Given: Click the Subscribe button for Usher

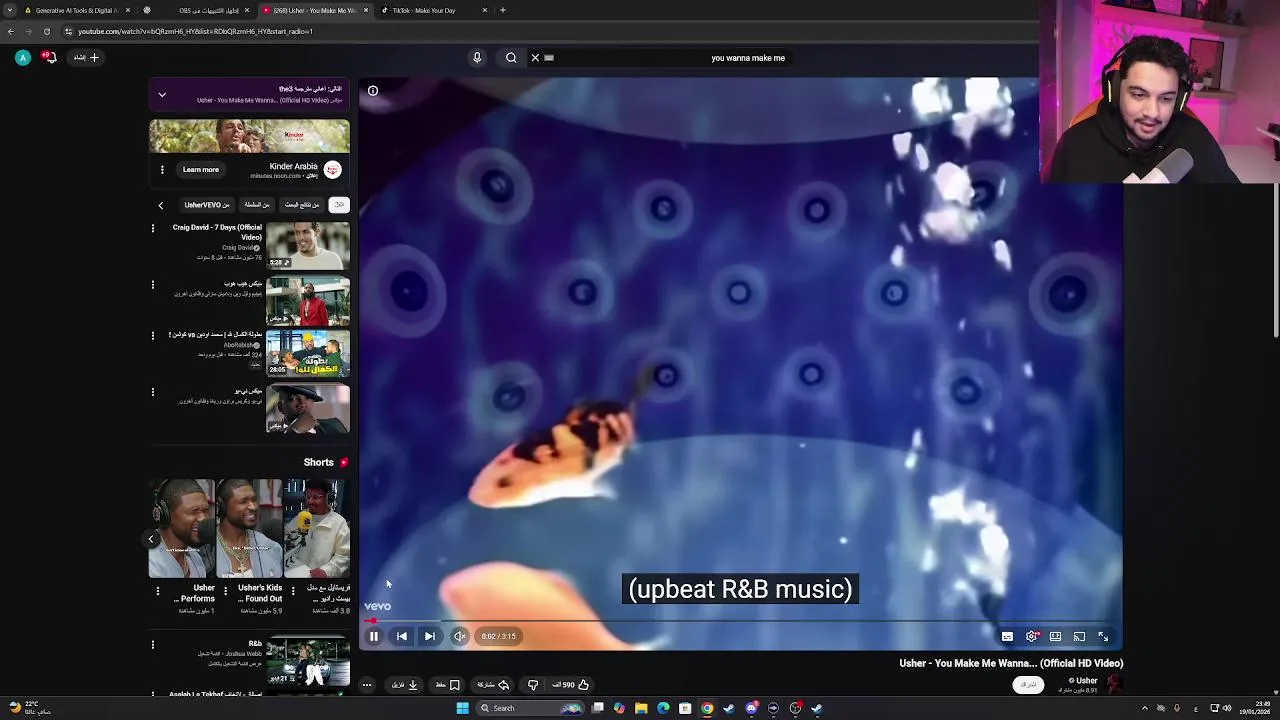Looking at the screenshot, I should pos(1028,684).
